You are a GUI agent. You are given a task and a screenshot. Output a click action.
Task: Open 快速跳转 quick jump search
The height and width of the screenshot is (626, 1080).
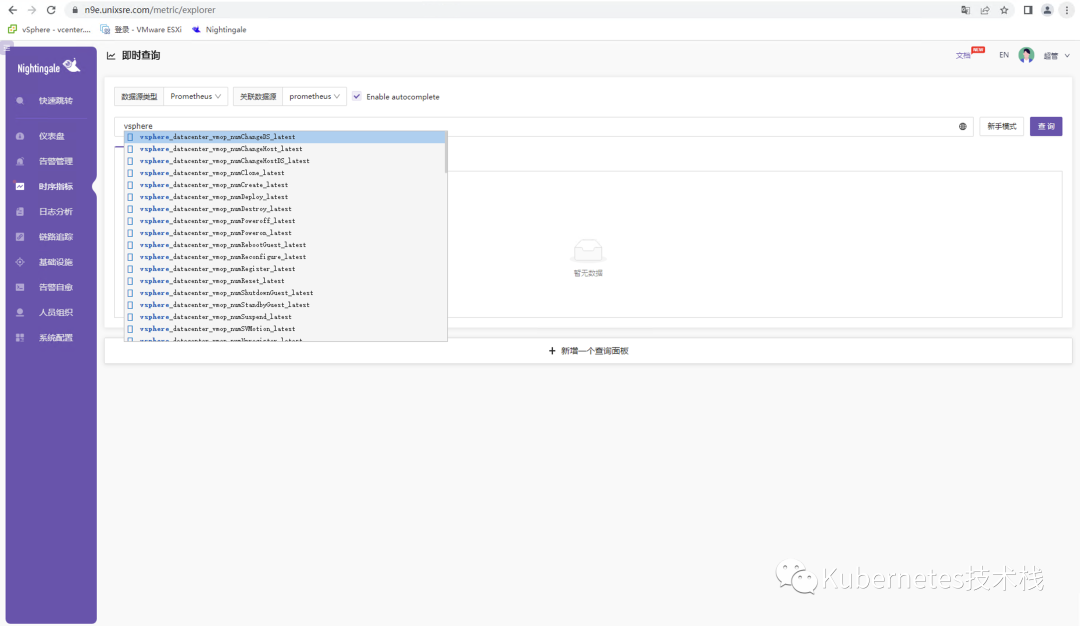point(50,101)
